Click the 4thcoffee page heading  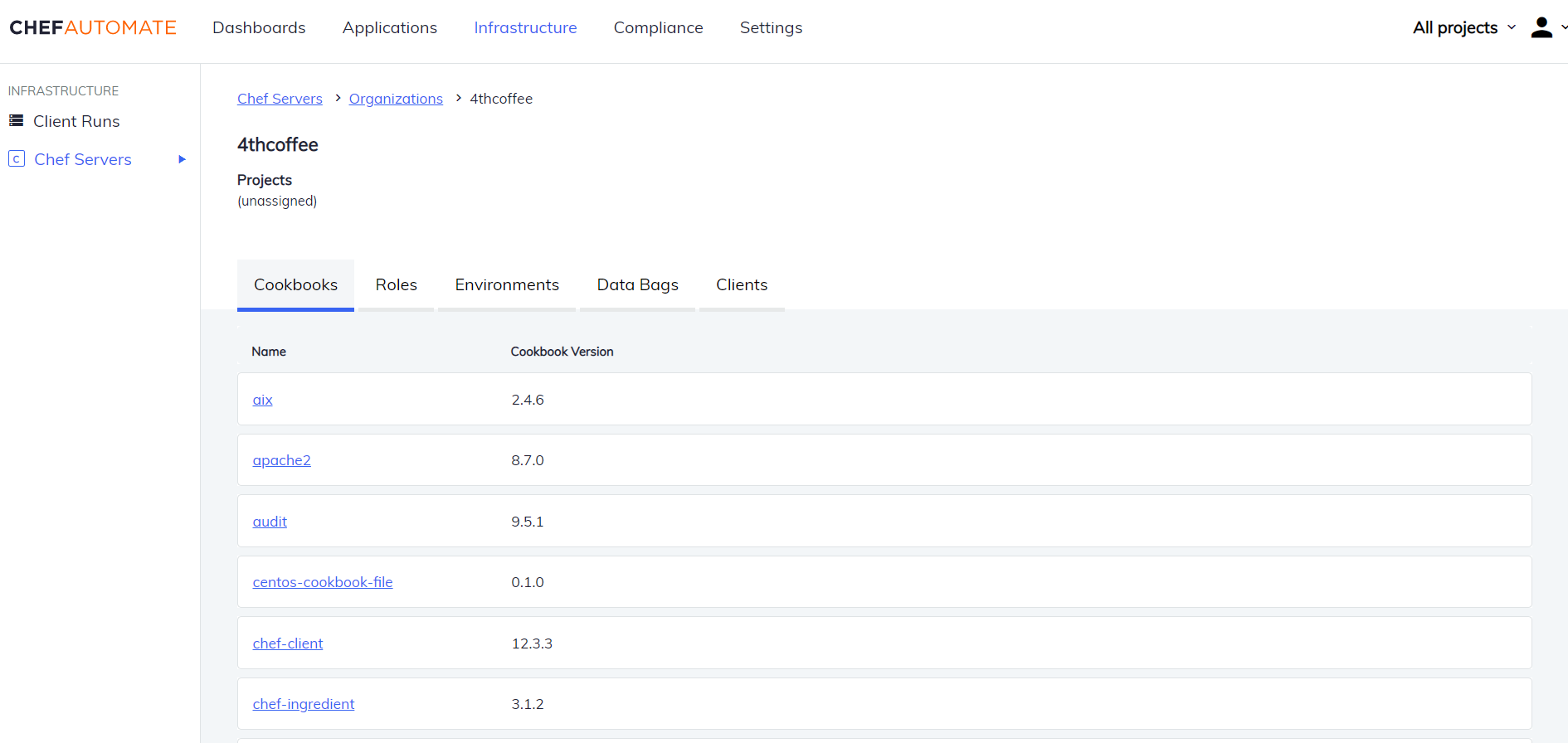coord(278,144)
